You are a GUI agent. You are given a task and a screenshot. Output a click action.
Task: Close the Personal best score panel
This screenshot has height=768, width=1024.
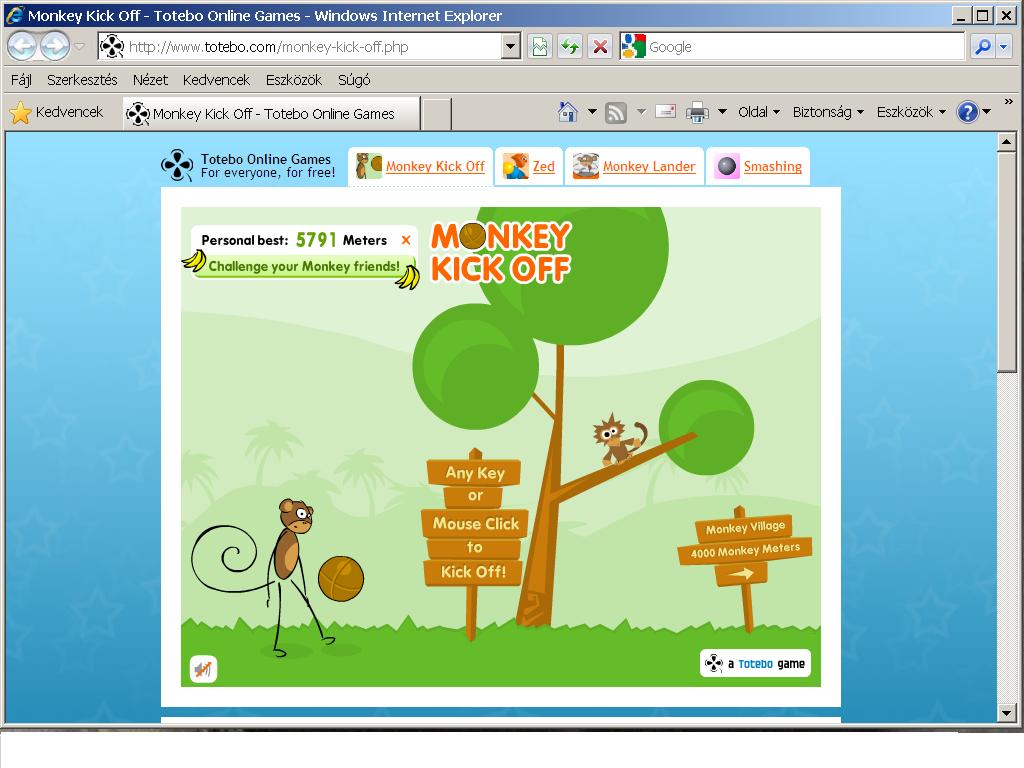(x=406, y=240)
